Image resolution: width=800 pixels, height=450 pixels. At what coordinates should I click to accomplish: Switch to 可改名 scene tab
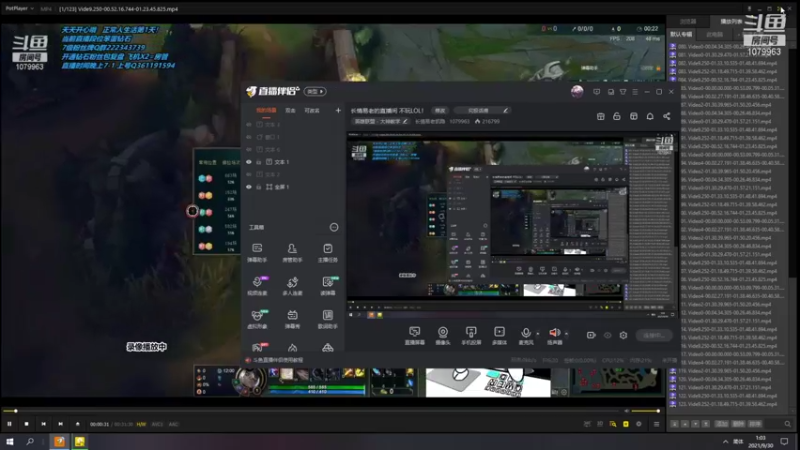pos(312,110)
